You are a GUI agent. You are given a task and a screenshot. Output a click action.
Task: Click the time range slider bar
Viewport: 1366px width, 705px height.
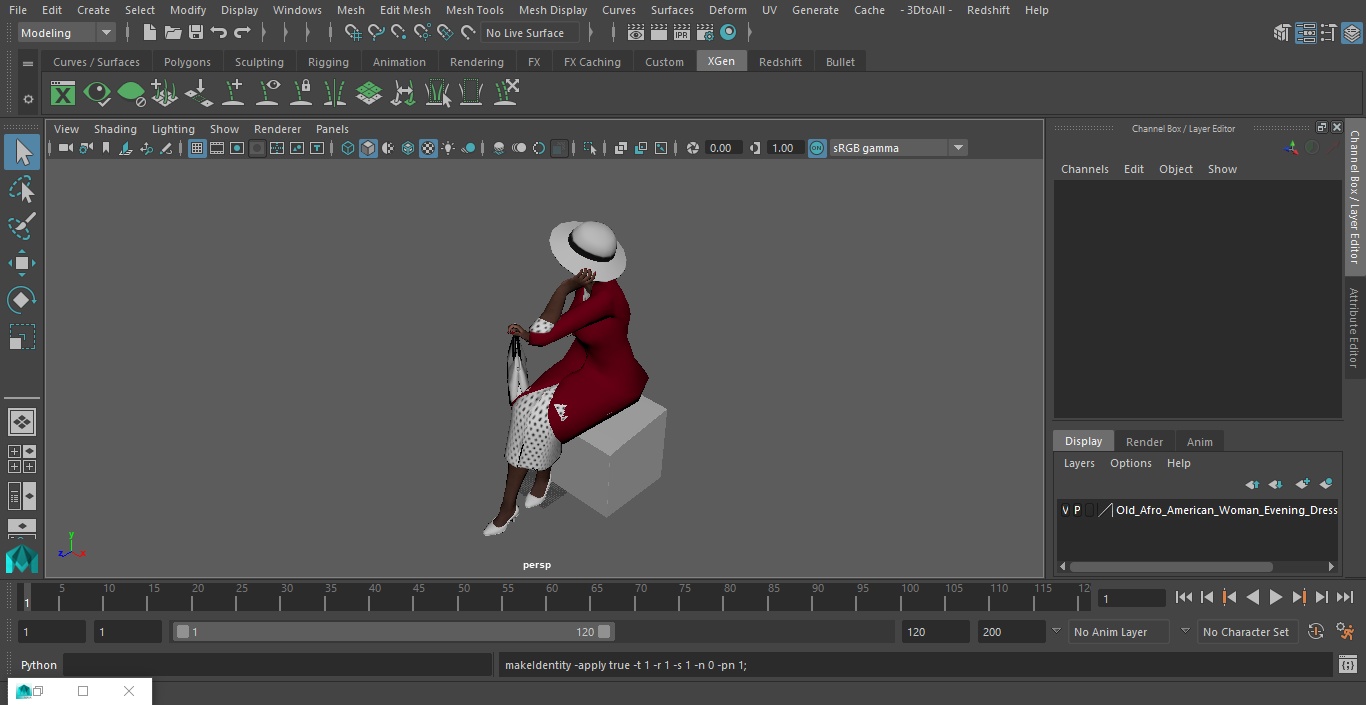[x=393, y=632]
